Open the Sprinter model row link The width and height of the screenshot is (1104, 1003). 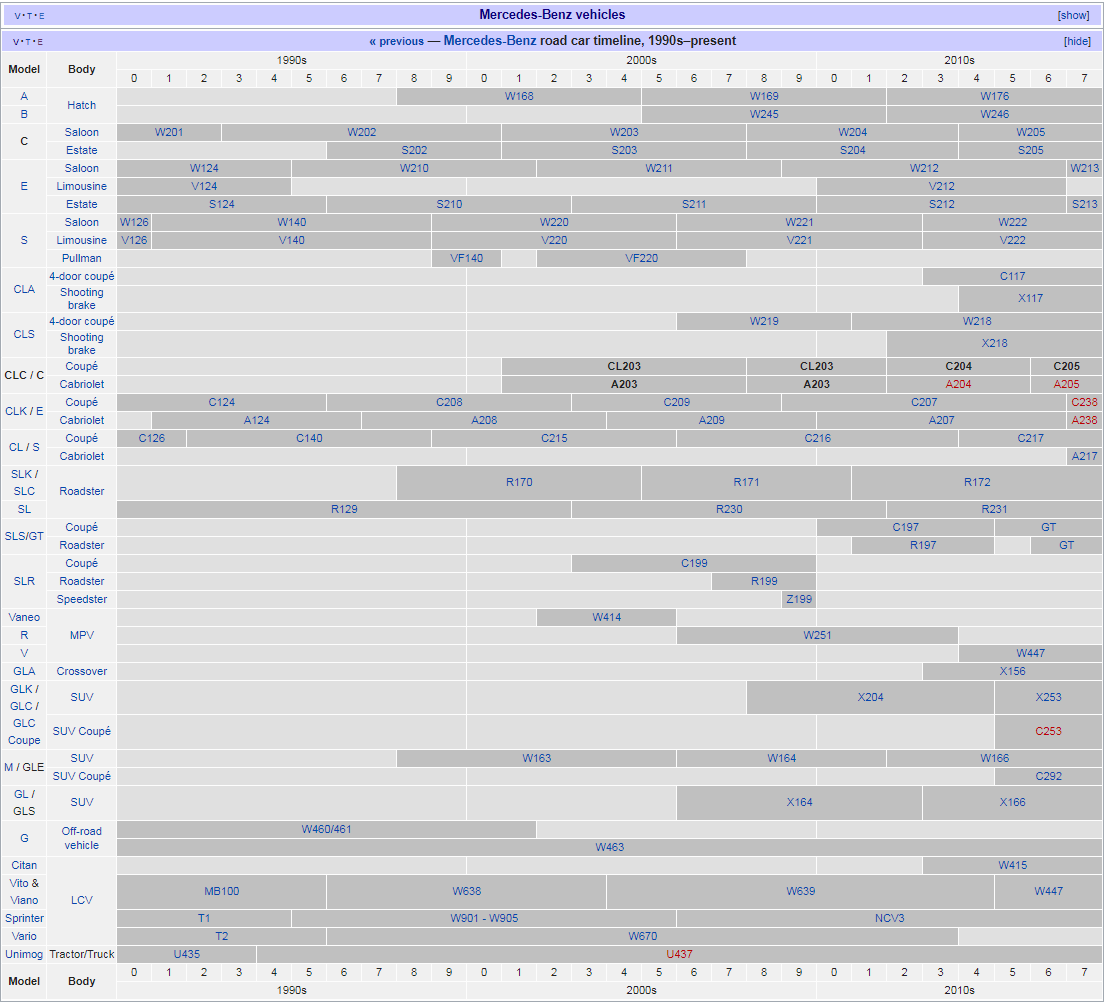(x=24, y=918)
